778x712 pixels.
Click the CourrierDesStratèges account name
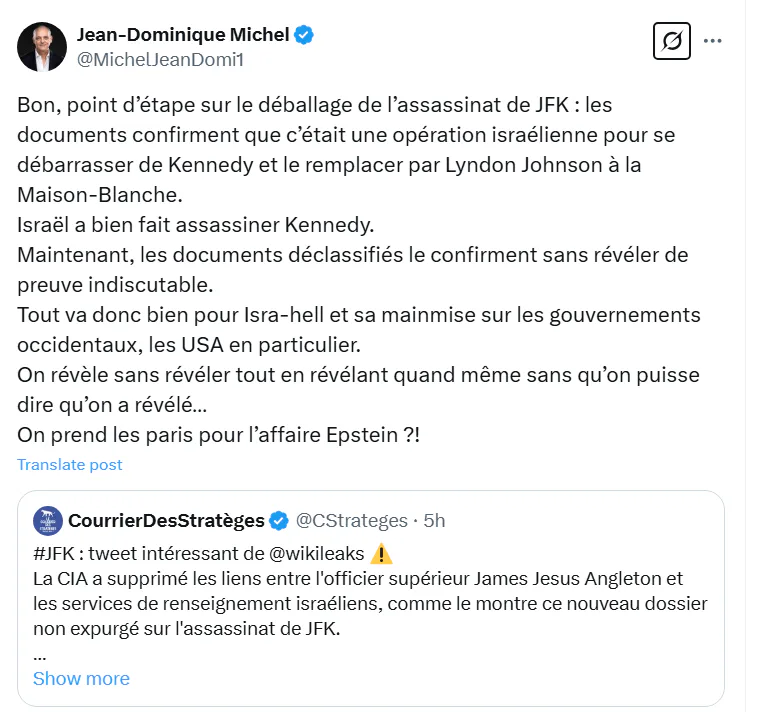coord(166,520)
